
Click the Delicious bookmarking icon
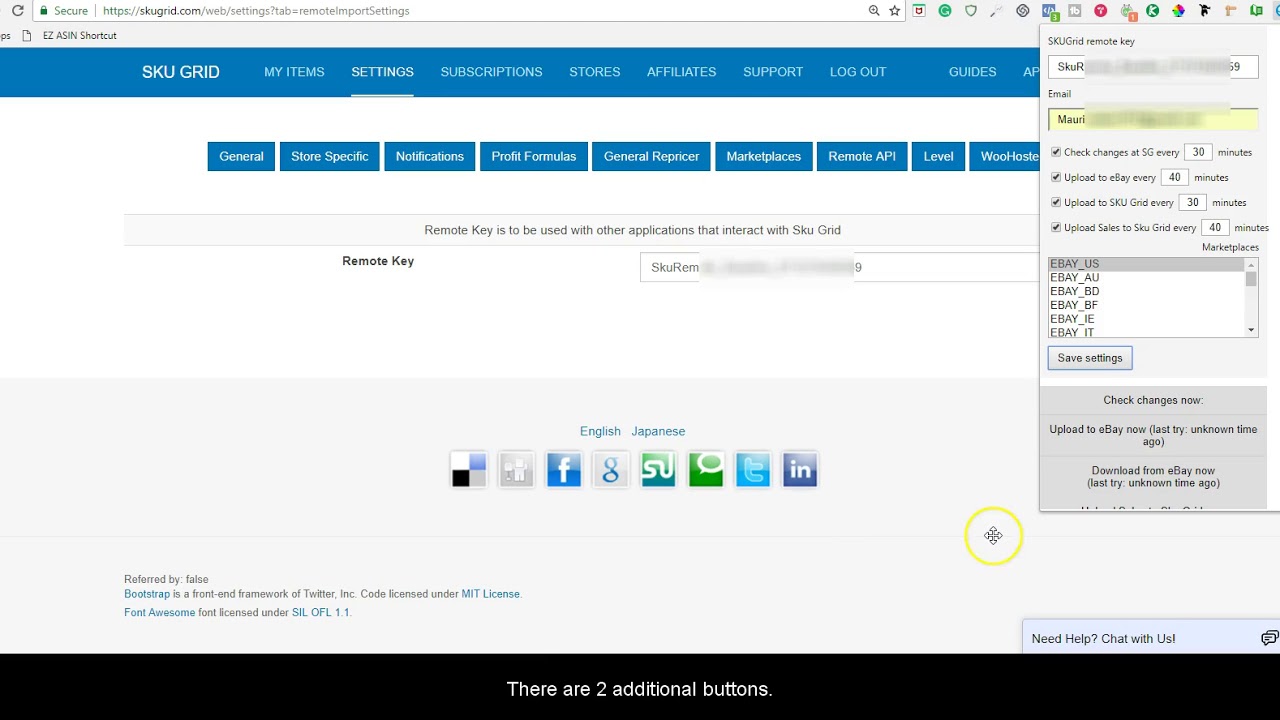468,470
